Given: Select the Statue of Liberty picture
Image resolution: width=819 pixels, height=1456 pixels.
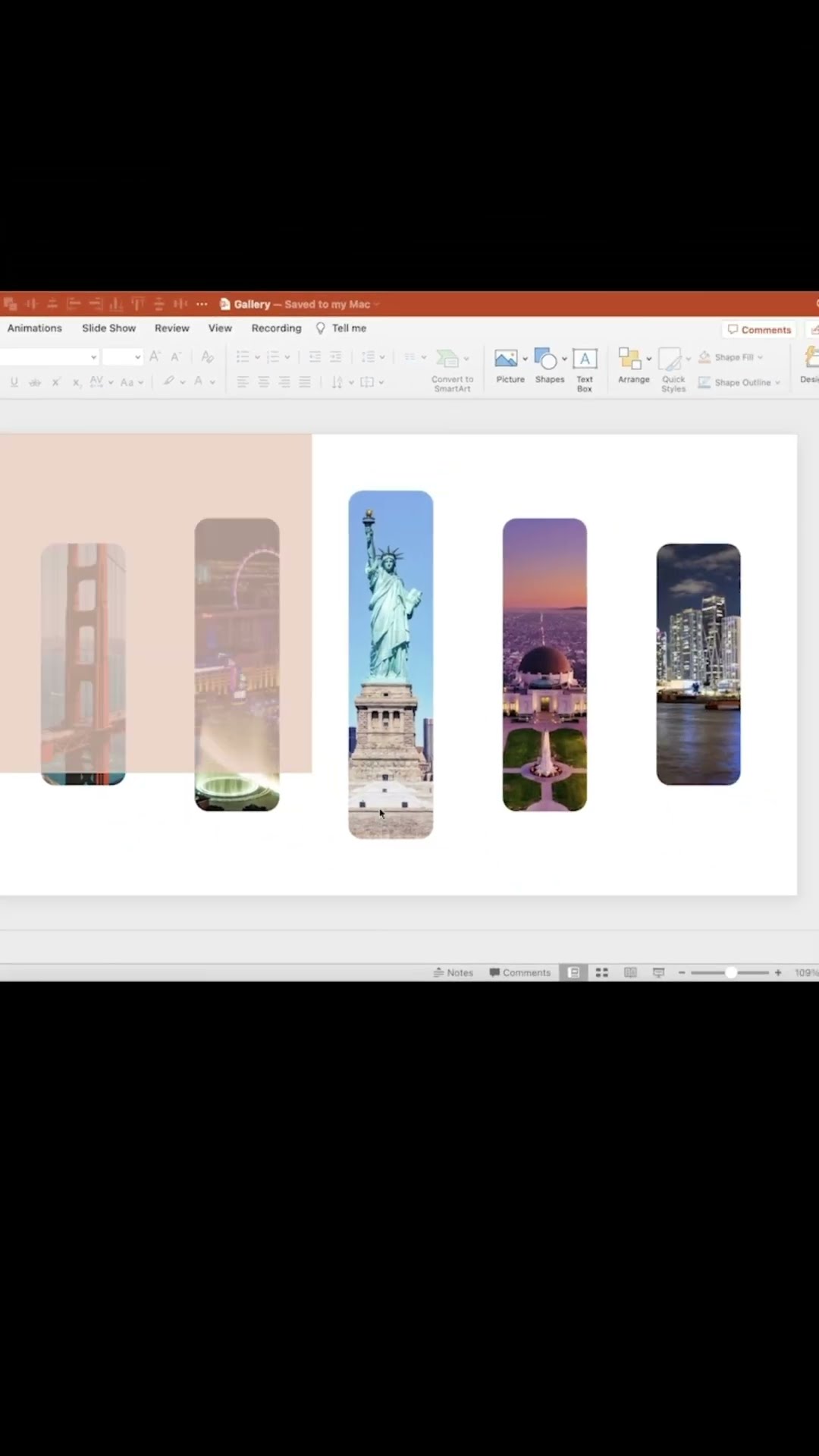Looking at the screenshot, I should [x=391, y=664].
